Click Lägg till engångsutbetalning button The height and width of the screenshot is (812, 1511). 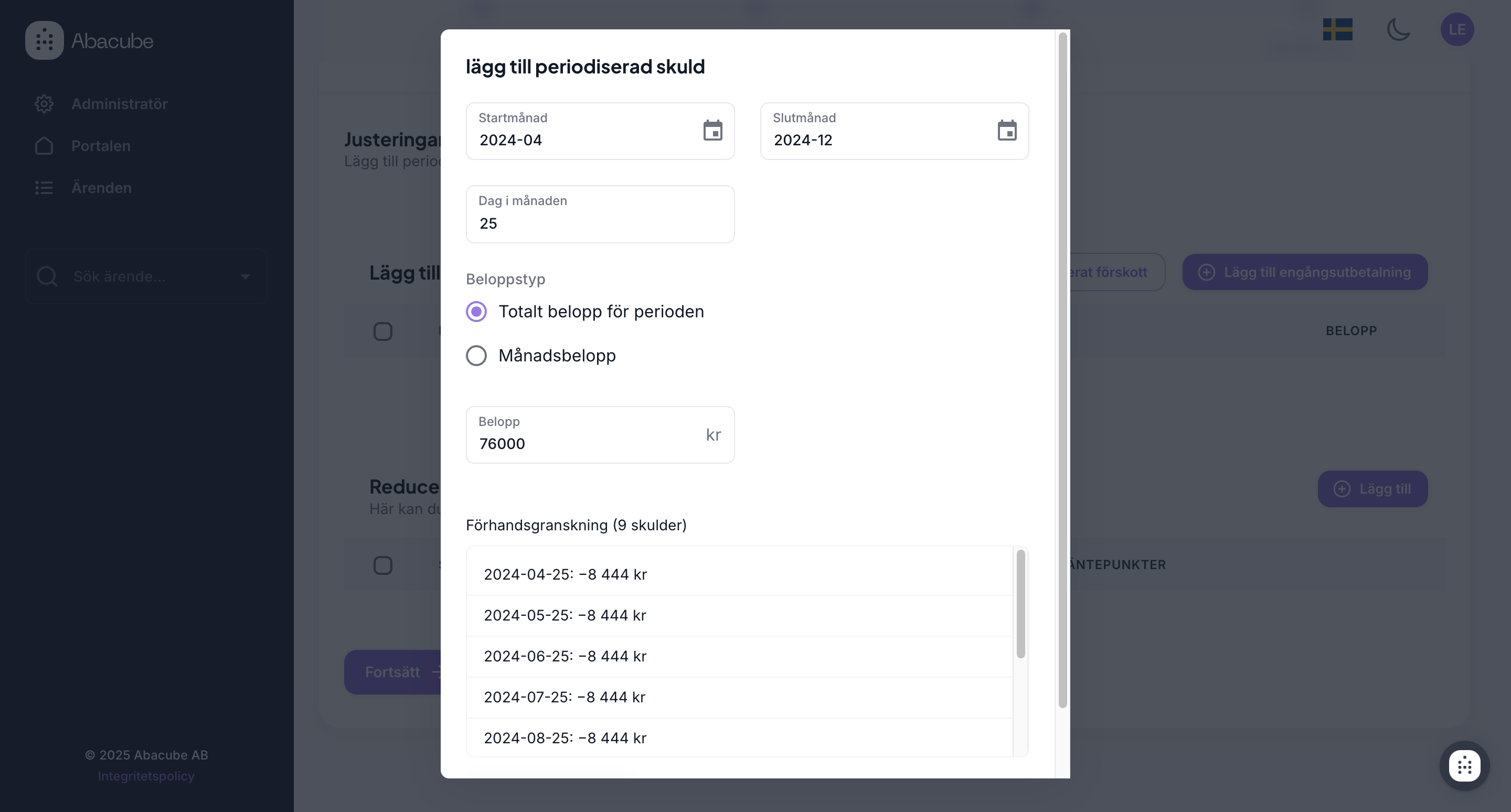click(1304, 272)
